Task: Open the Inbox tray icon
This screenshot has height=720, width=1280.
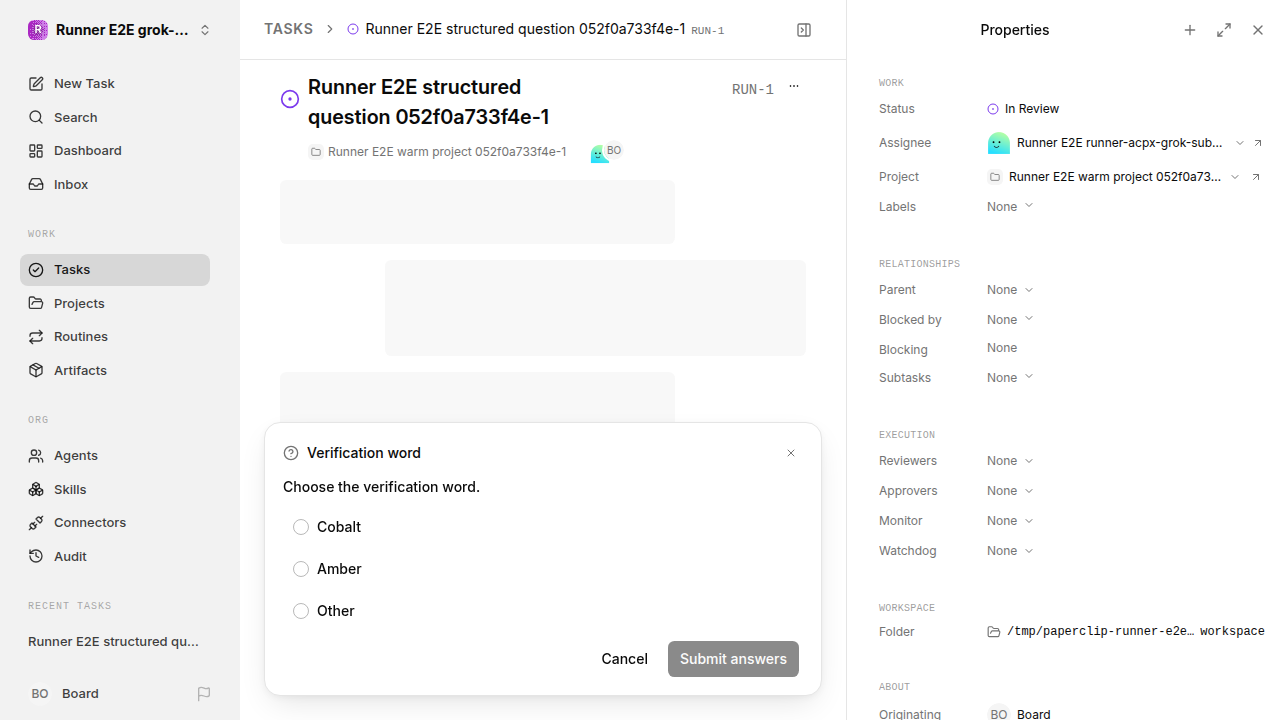Action: [36, 185]
